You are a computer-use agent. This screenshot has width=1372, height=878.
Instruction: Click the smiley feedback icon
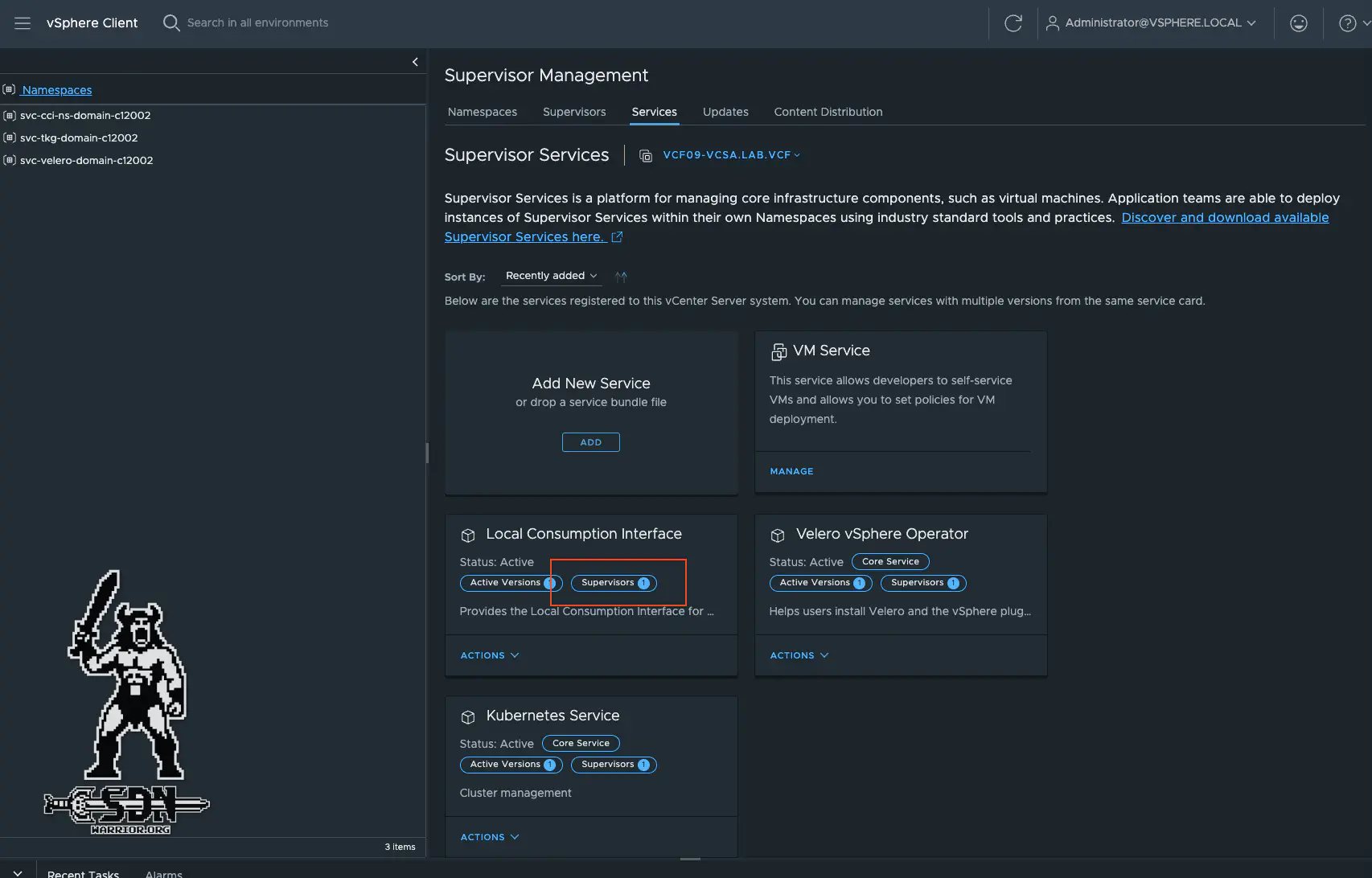(1298, 23)
